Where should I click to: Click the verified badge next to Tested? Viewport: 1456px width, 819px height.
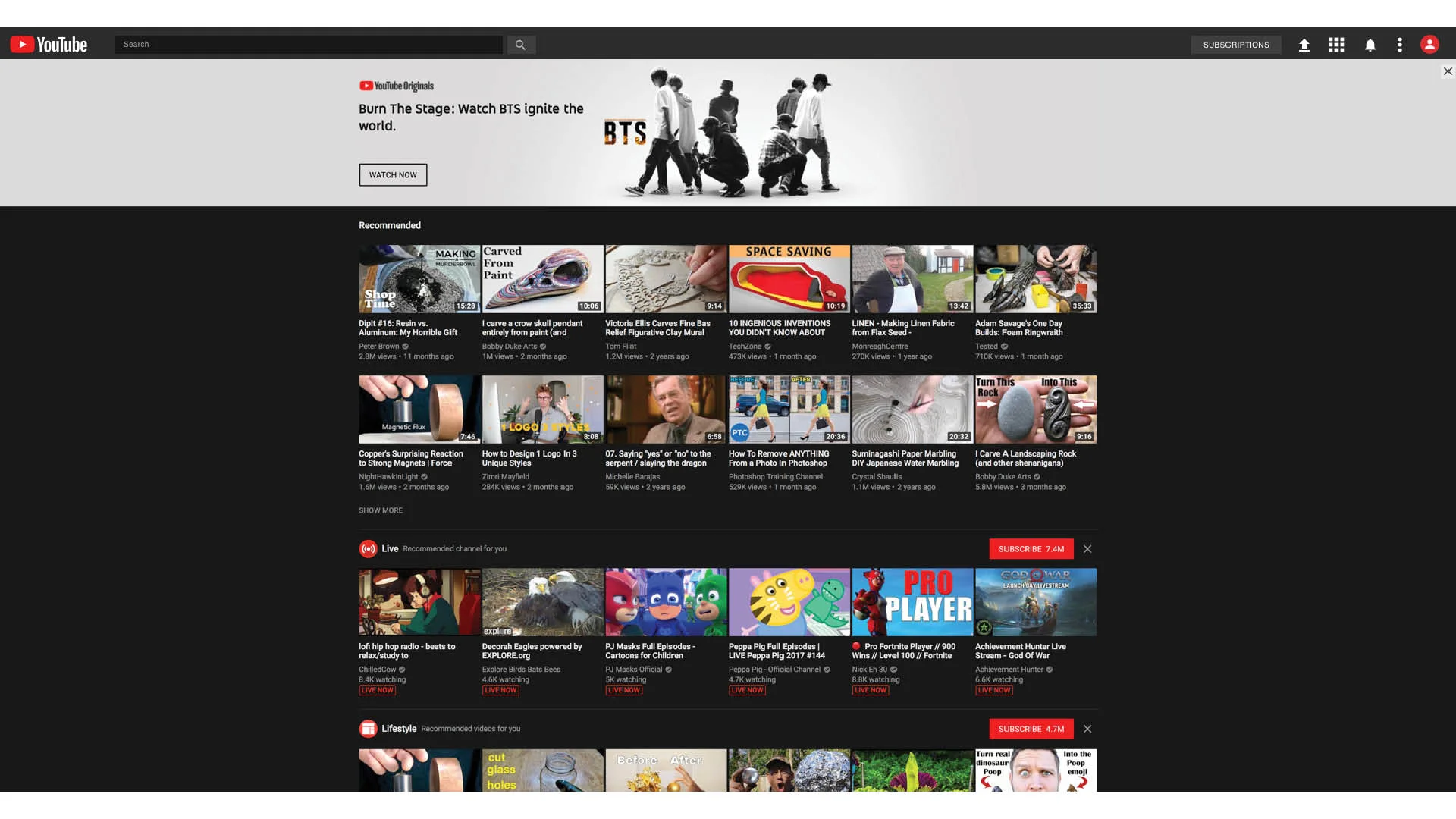click(1004, 347)
